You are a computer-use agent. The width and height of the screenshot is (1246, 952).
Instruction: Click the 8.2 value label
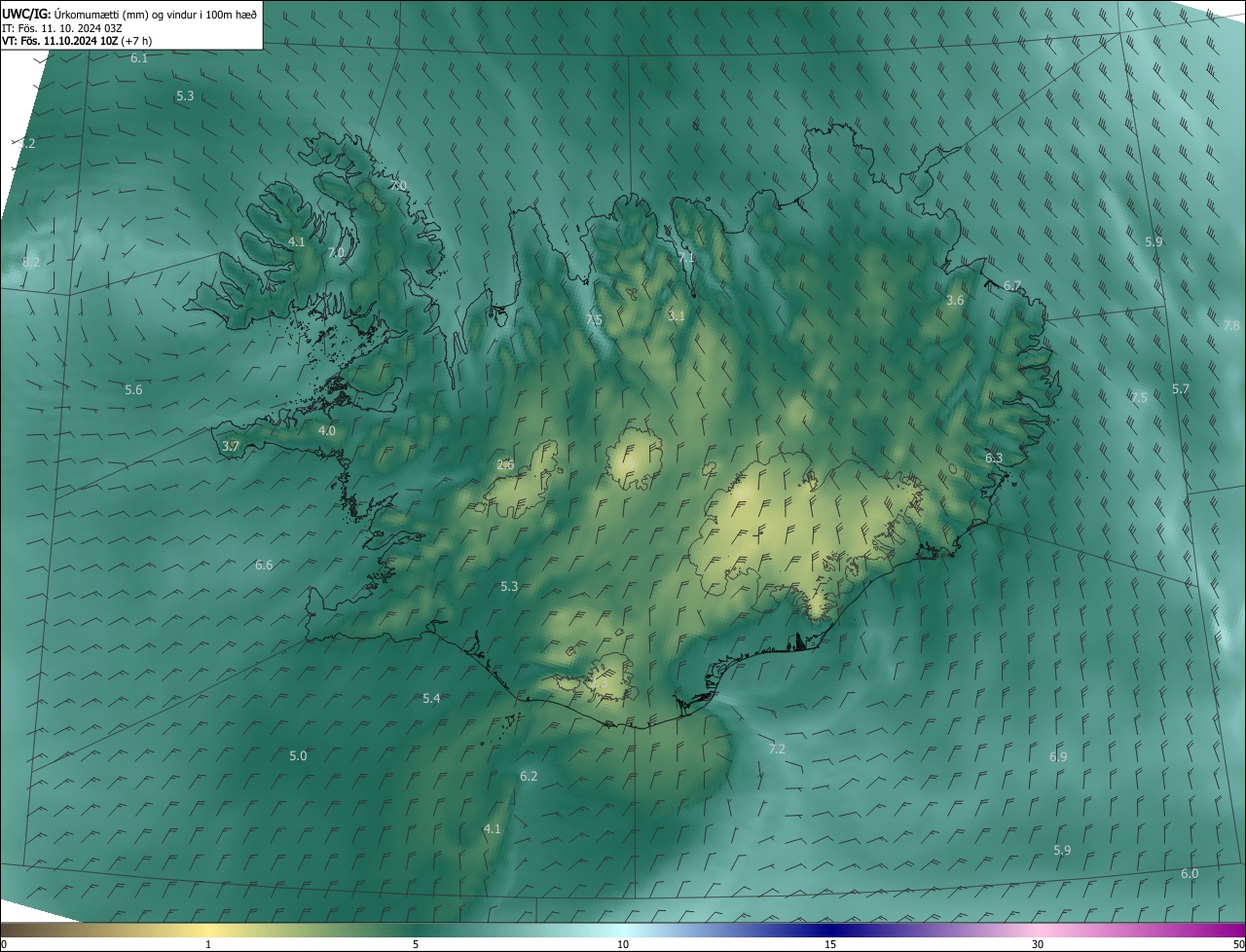[31, 263]
